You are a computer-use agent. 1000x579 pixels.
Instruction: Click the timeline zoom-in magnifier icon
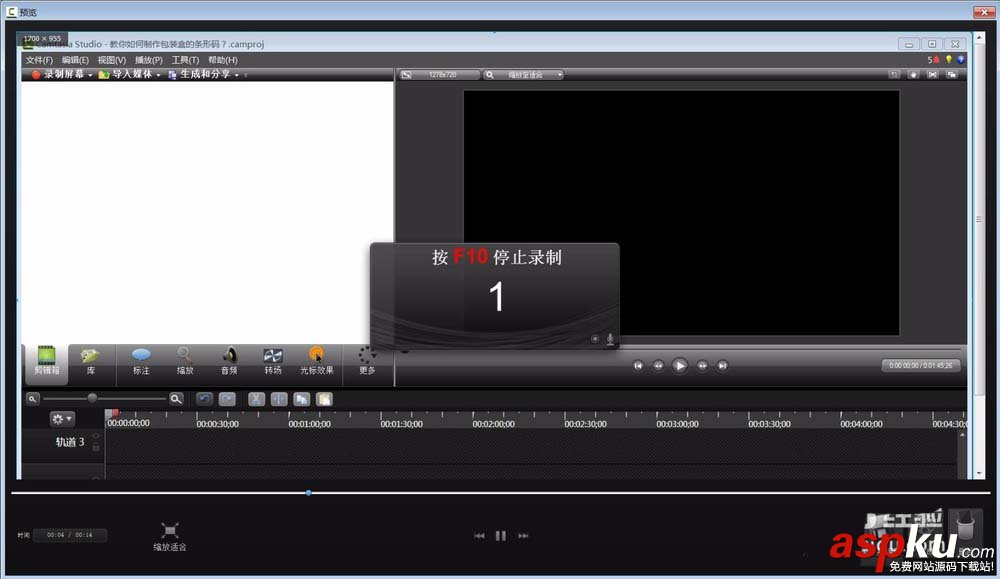click(176, 399)
